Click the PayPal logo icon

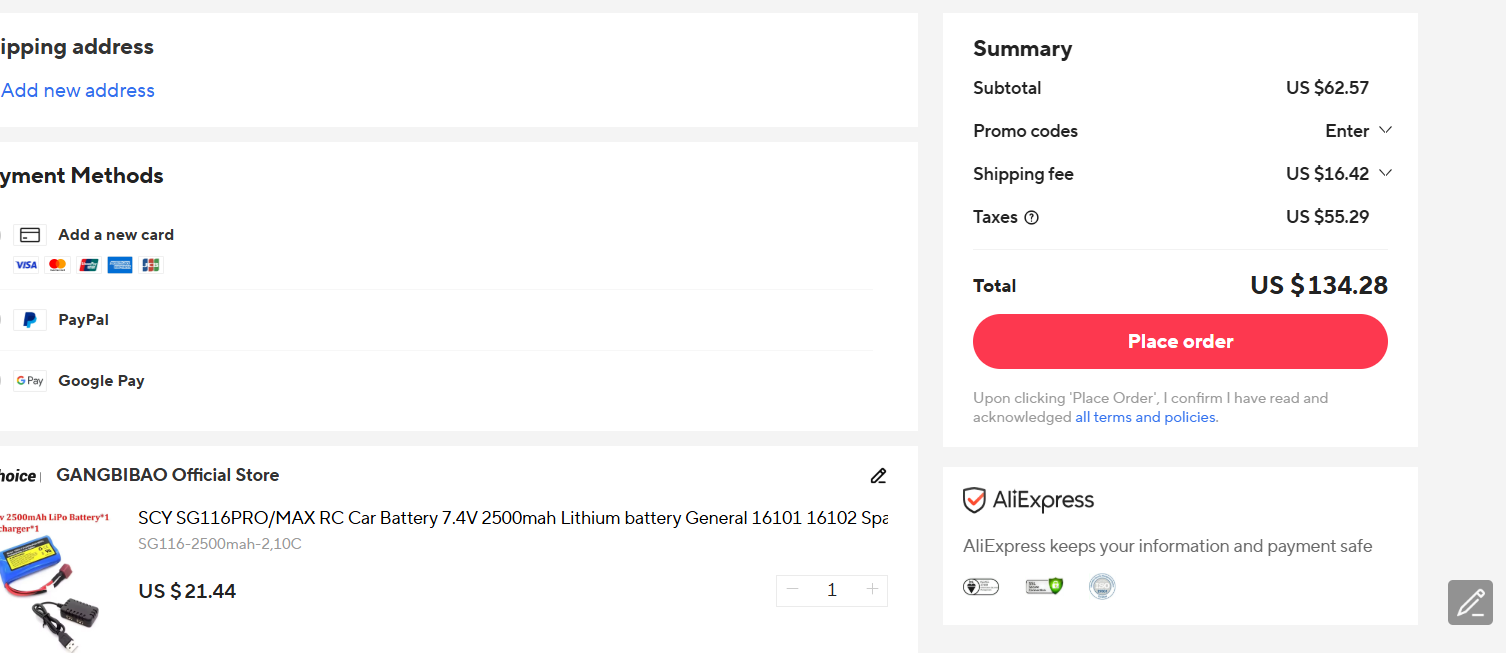[30, 320]
